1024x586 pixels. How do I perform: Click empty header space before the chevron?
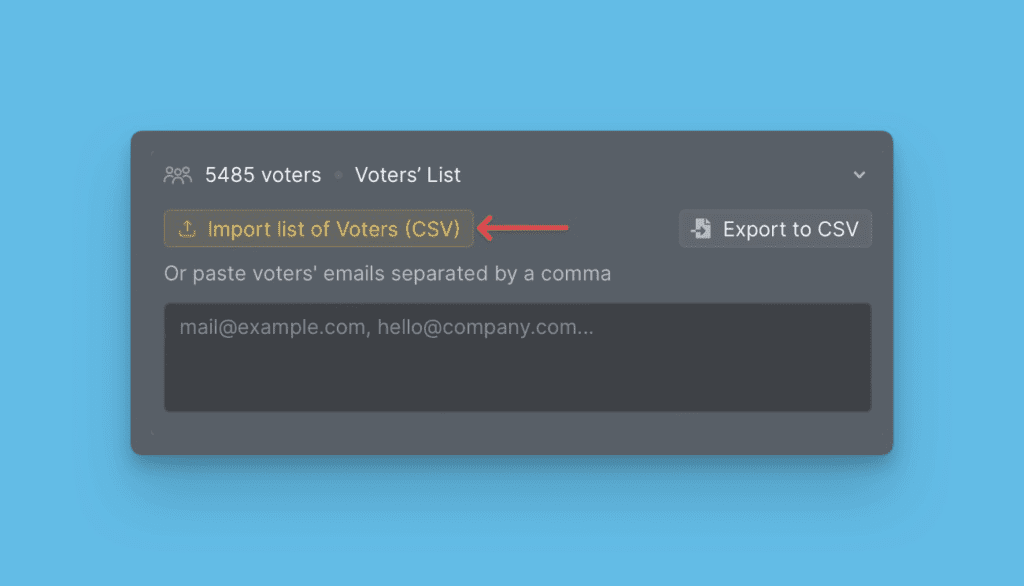[x=650, y=175]
